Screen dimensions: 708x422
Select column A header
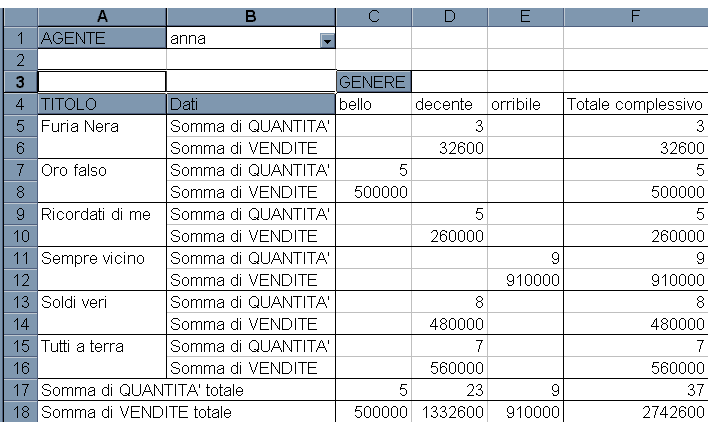click(102, 17)
